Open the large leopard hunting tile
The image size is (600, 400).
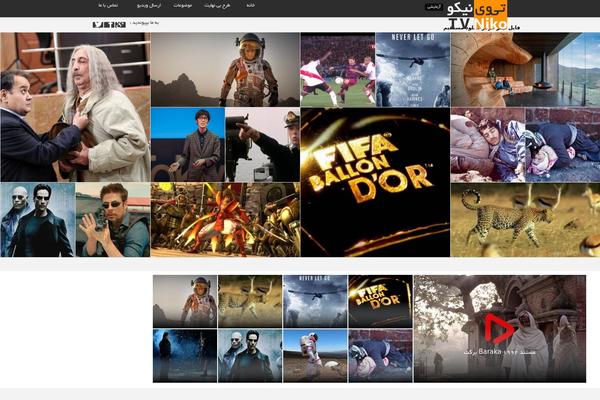coord(525,220)
